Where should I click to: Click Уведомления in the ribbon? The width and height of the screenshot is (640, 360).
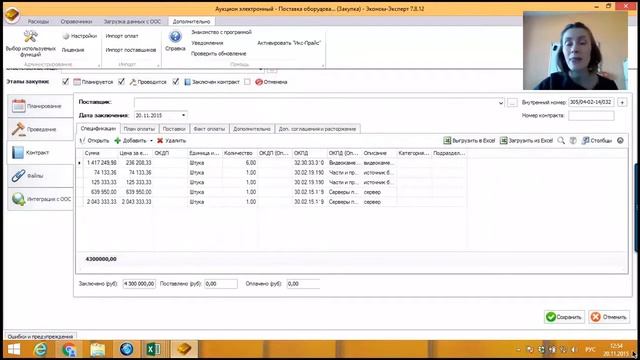point(207,43)
